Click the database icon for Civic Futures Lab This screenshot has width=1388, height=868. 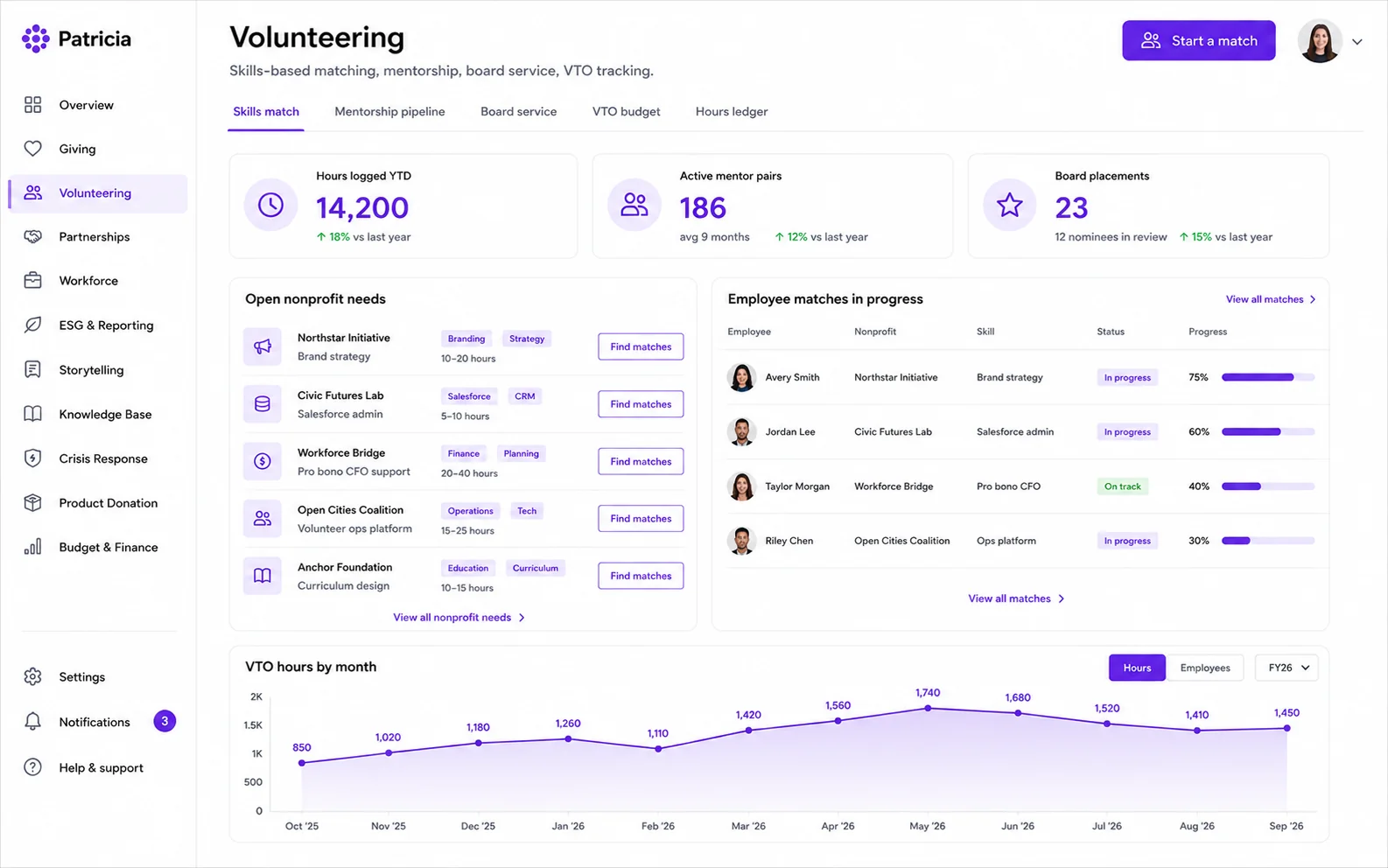point(263,404)
